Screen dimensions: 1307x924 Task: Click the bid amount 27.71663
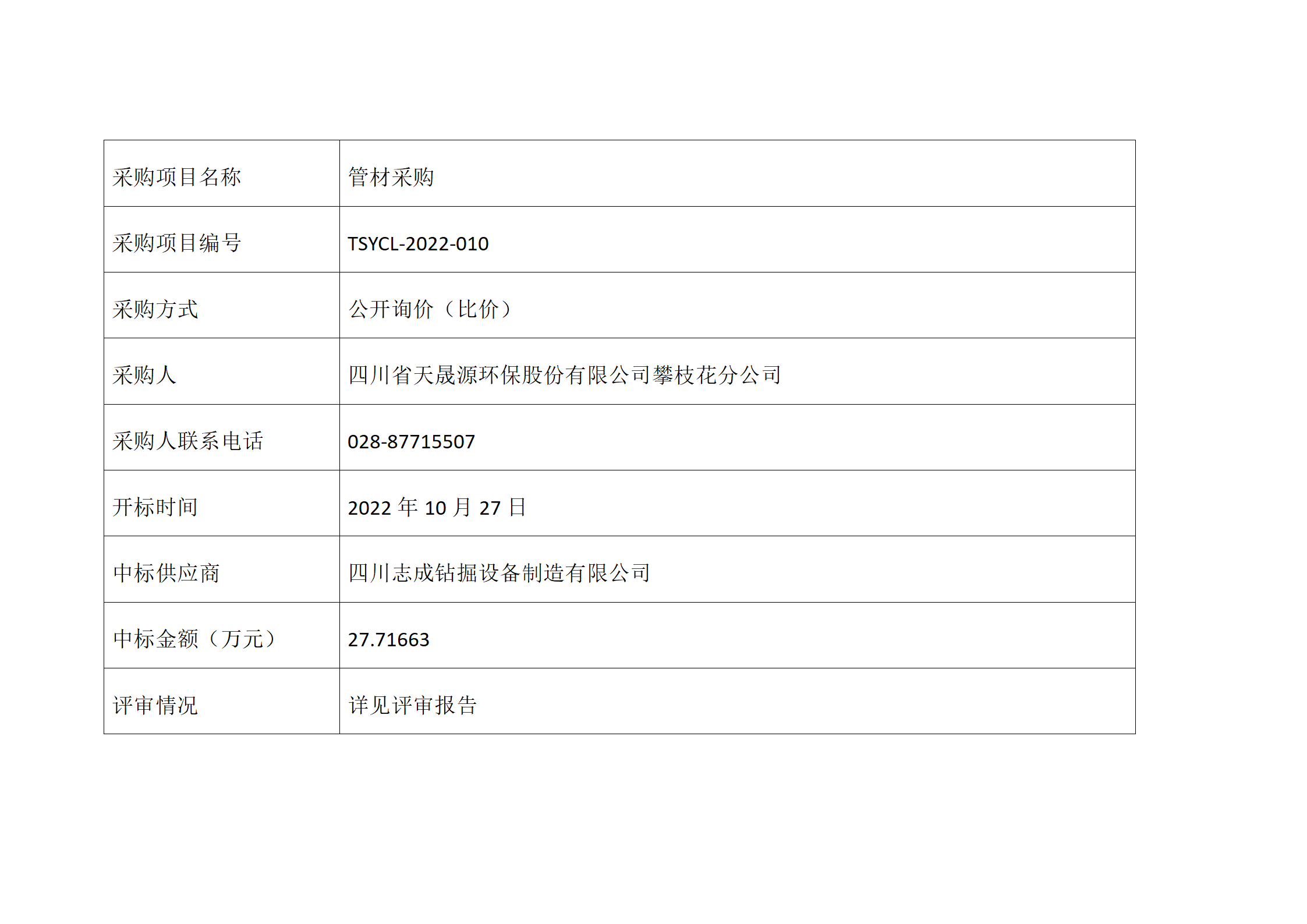click(x=388, y=640)
